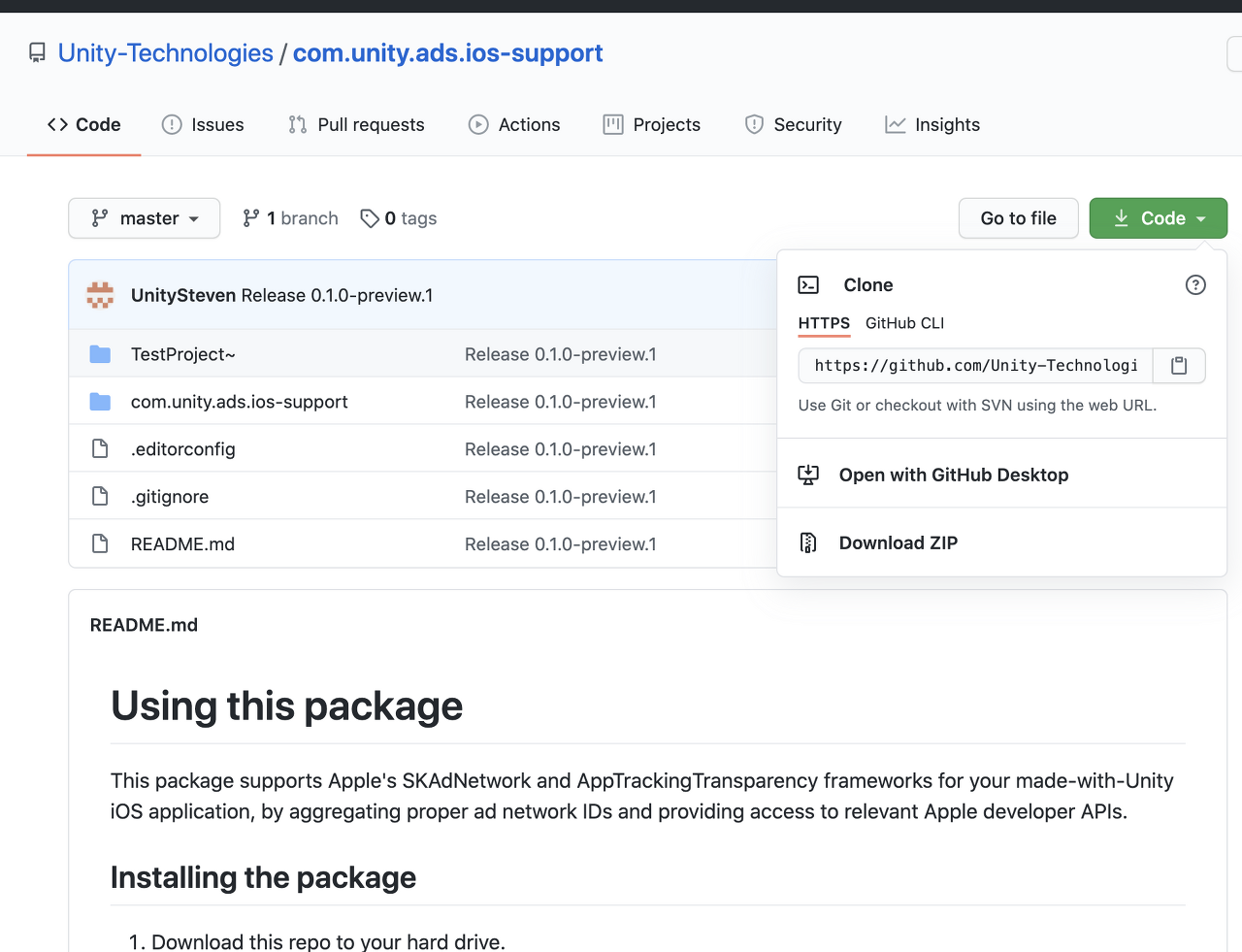The image size is (1242, 952).
Task: Click the tag icon beside 0 tags
Action: tap(370, 218)
